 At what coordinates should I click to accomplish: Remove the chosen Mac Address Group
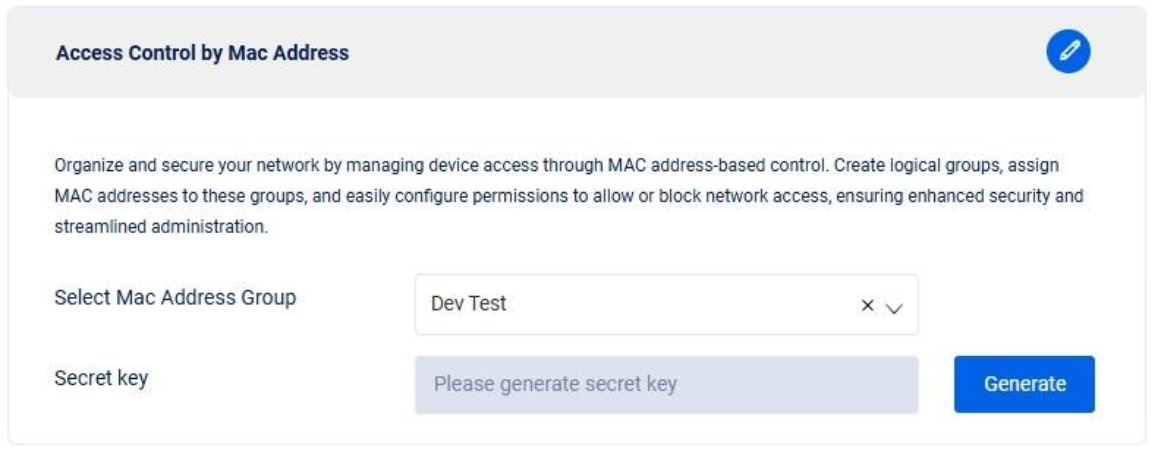click(x=868, y=305)
